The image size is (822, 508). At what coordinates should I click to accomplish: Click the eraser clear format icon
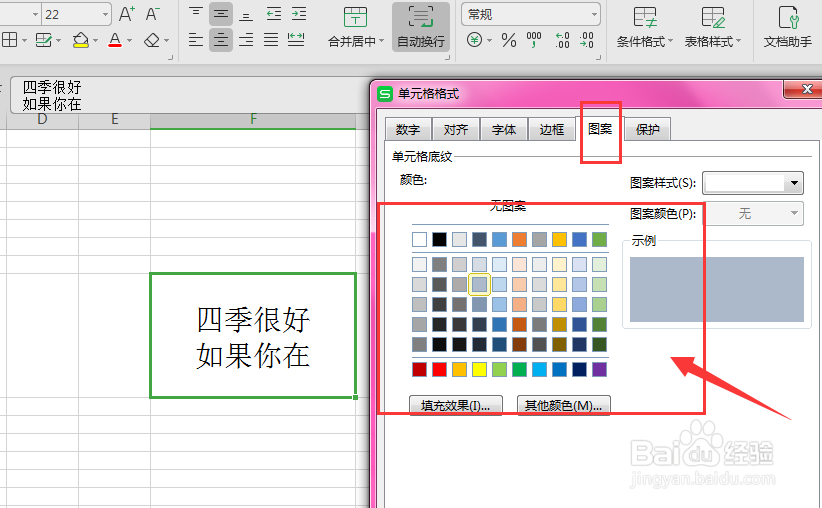click(152, 40)
